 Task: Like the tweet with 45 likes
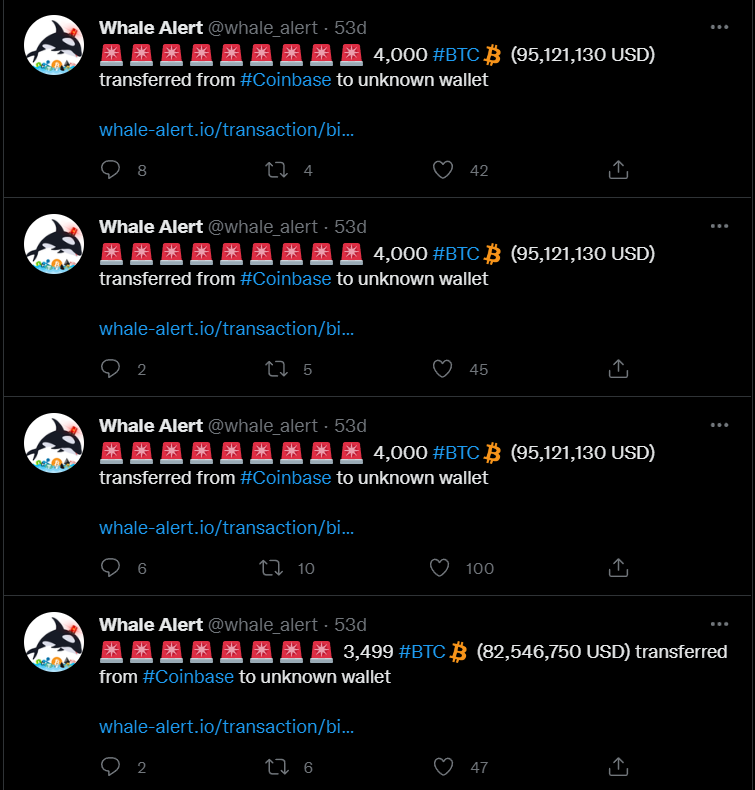pyautogui.click(x=443, y=369)
